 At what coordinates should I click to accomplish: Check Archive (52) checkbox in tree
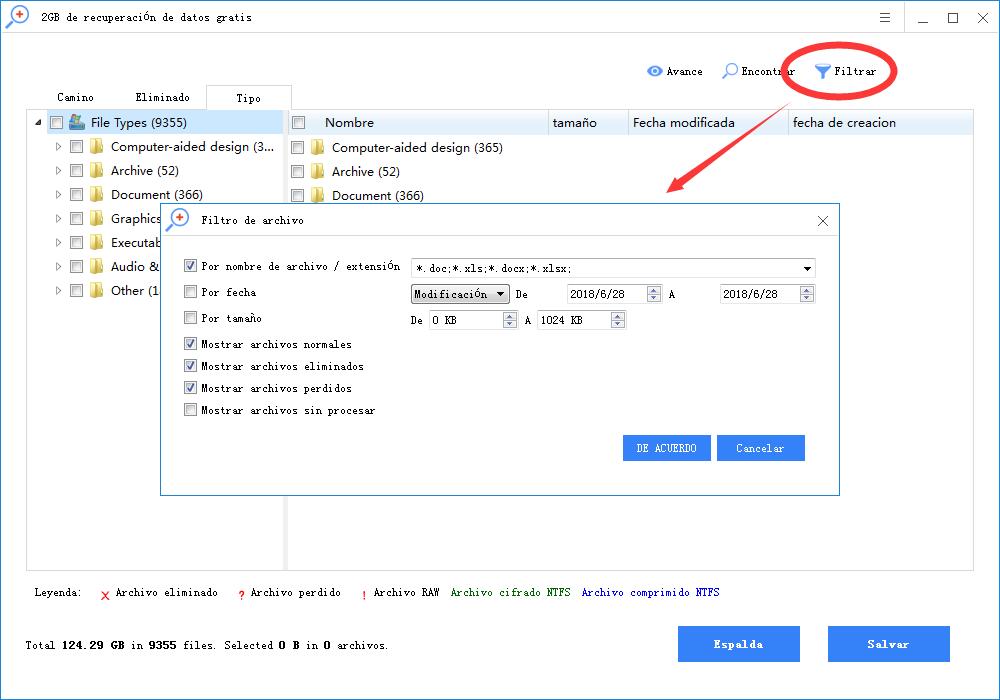pos(77,171)
